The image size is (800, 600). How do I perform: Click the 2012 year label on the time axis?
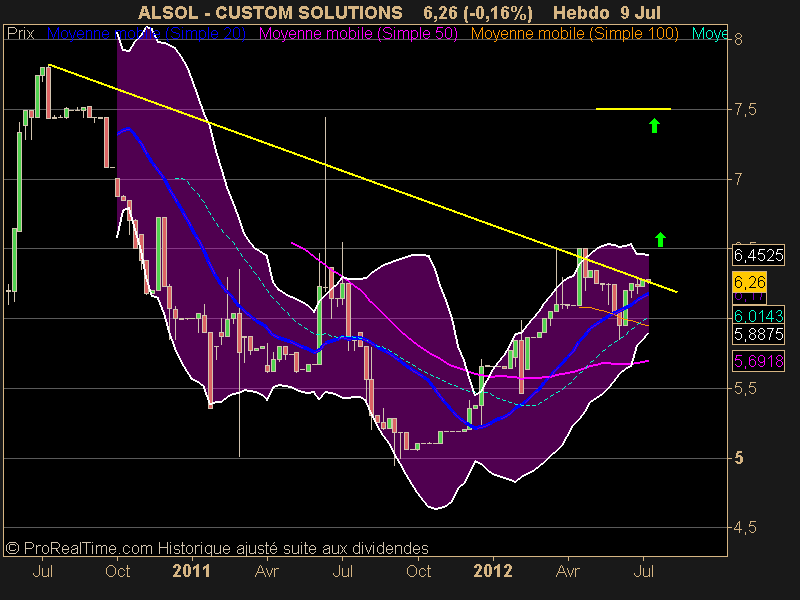click(493, 570)
